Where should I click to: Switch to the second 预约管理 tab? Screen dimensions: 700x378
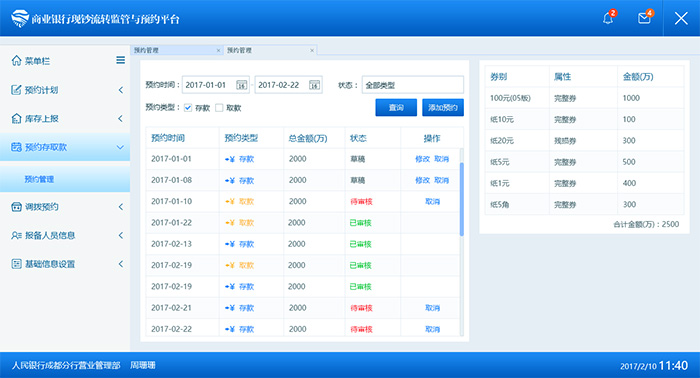click(x=270, y=50)
